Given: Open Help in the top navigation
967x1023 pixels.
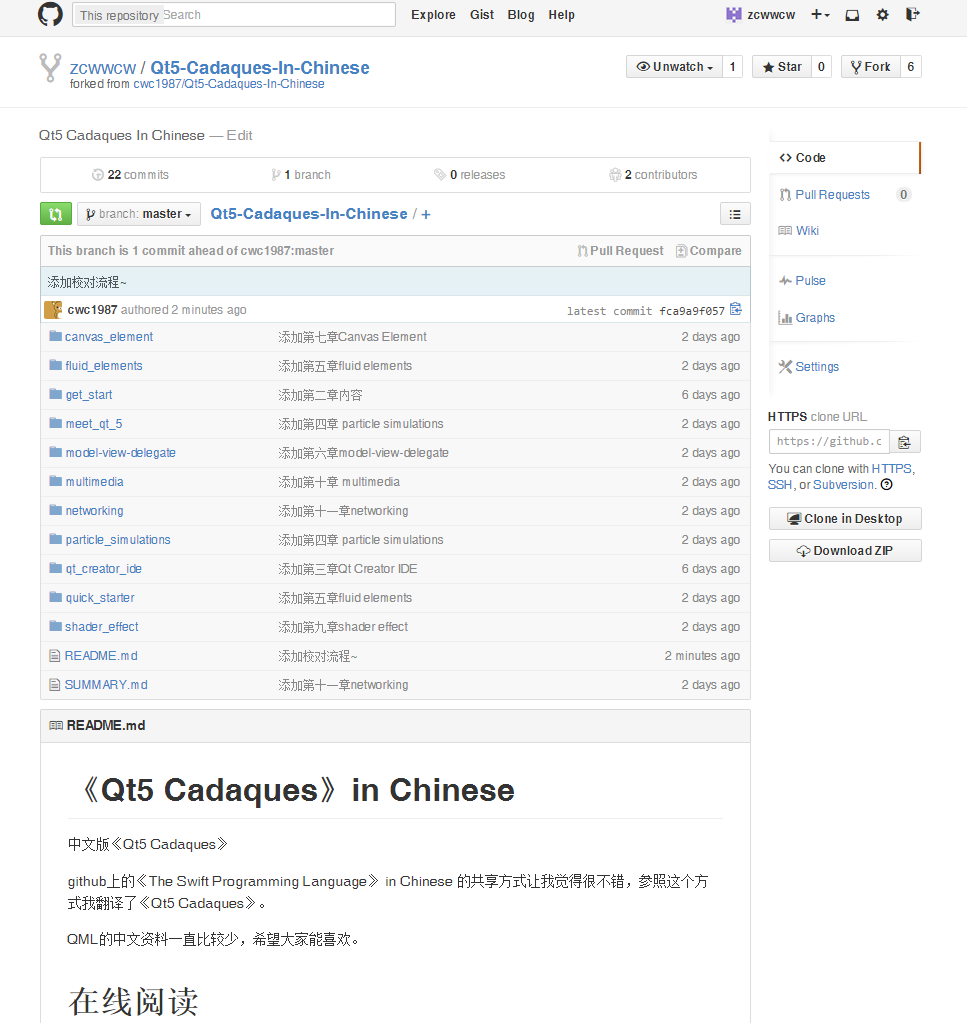Looking at the screenshot, I should (561, 15).
